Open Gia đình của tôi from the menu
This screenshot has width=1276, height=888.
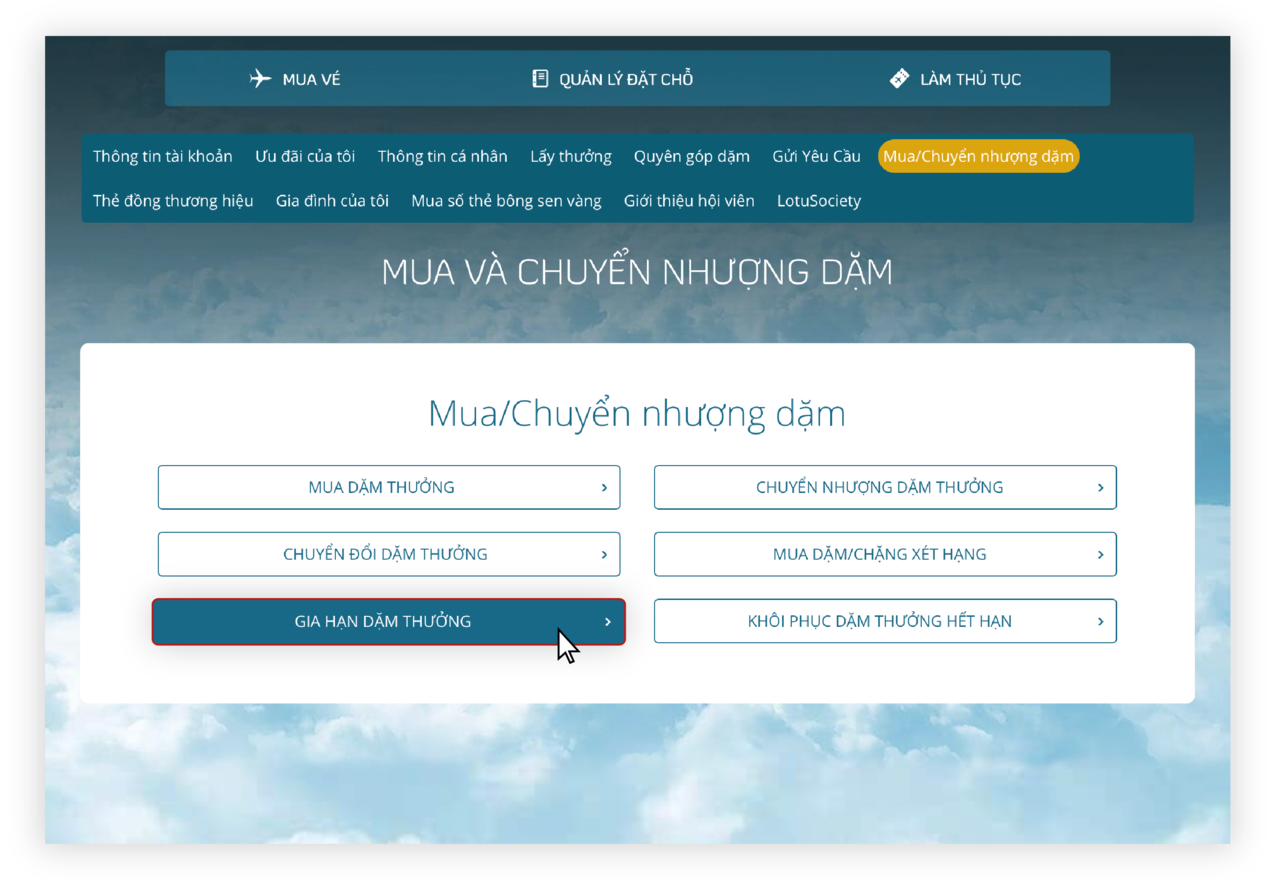coord(333,200)
